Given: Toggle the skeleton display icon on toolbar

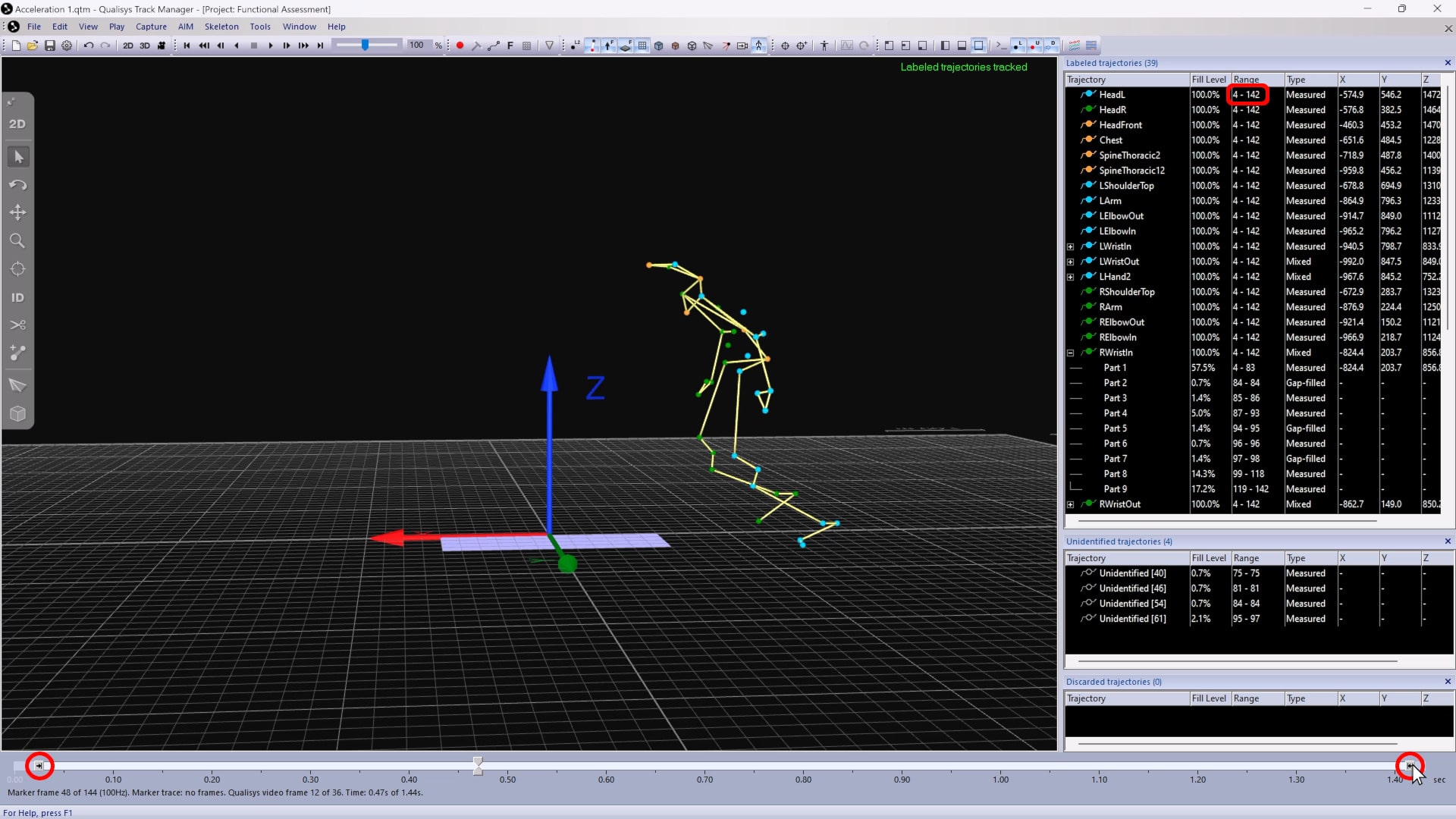Looking at the screenshot, I should click(759, 45).
